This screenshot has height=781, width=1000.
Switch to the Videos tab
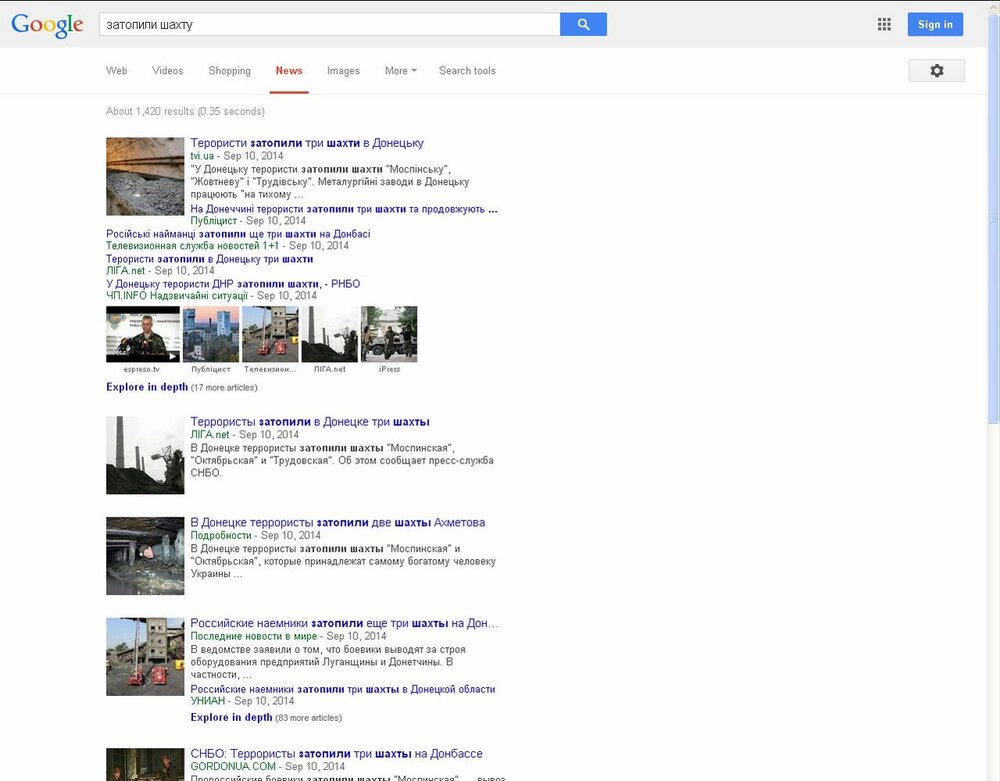click(x=167, y=70)
